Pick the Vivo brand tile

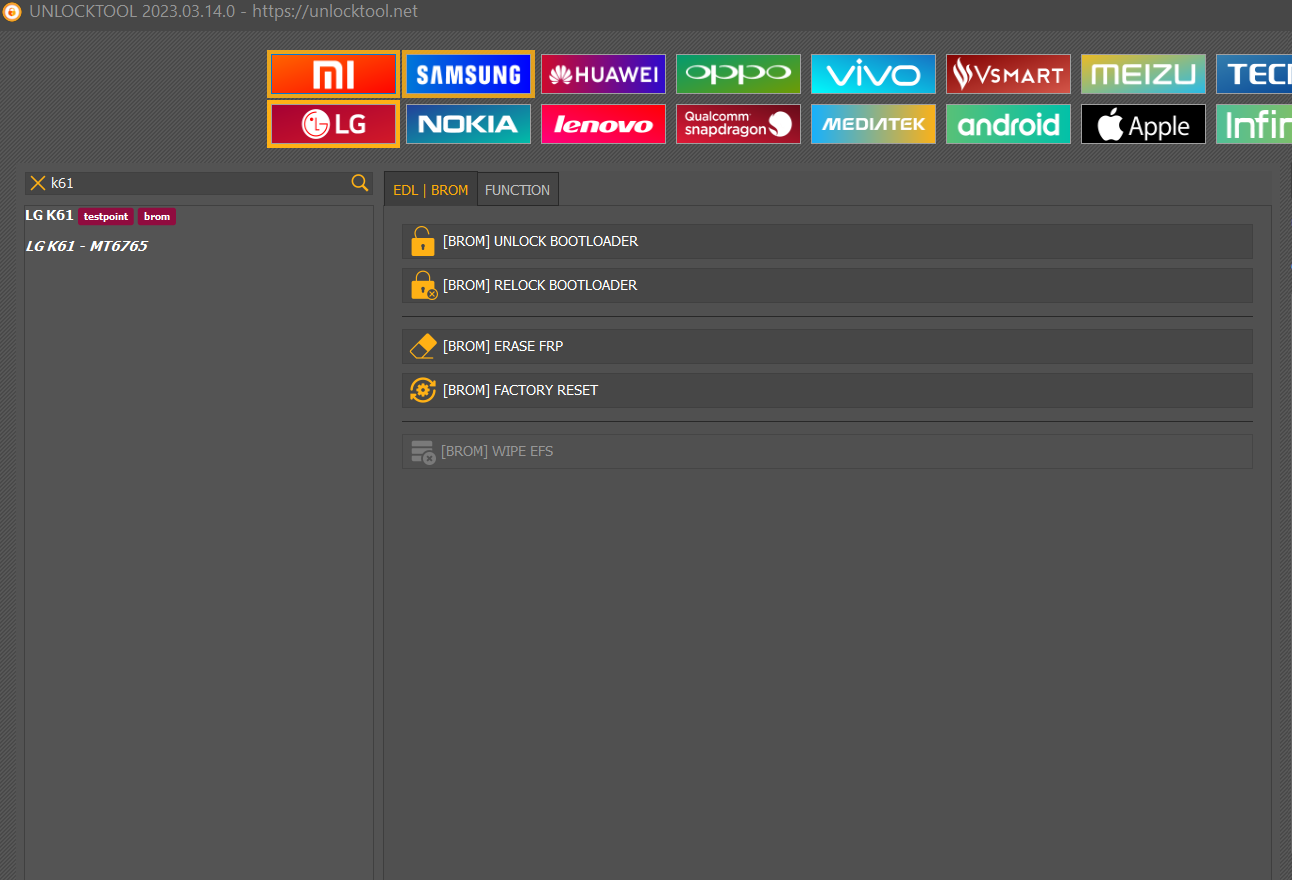coord(873,74)
